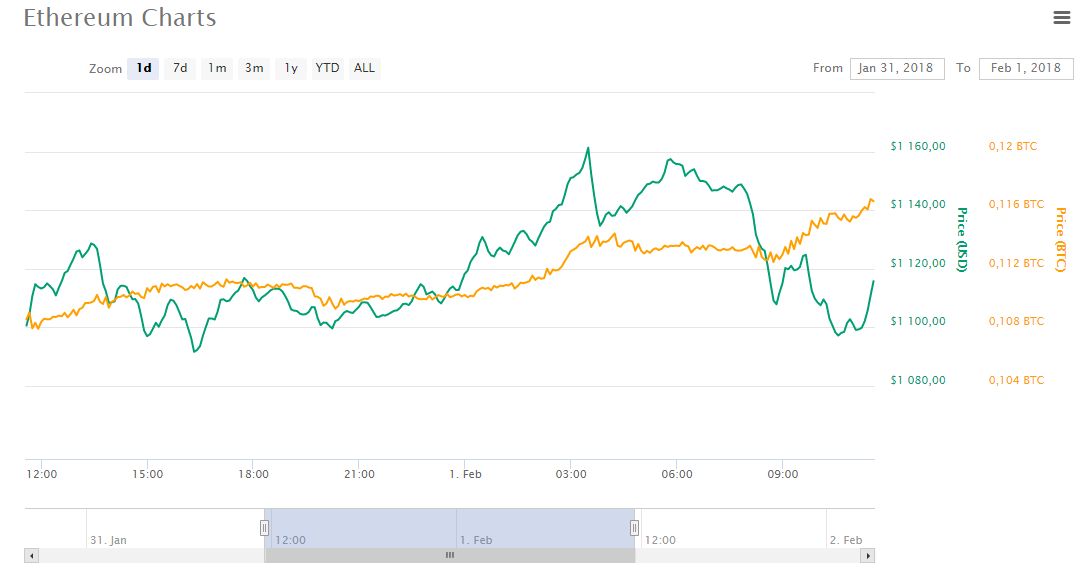Click the 09:00 time axis label

pos(783,474)
